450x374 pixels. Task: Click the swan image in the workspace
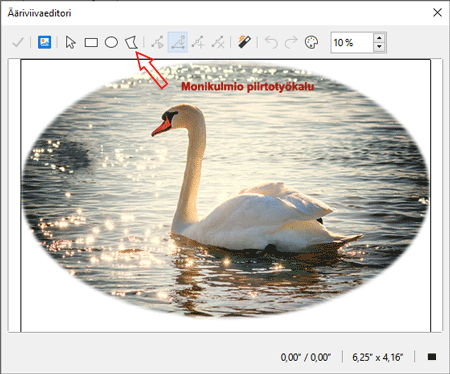click(225, 190)
